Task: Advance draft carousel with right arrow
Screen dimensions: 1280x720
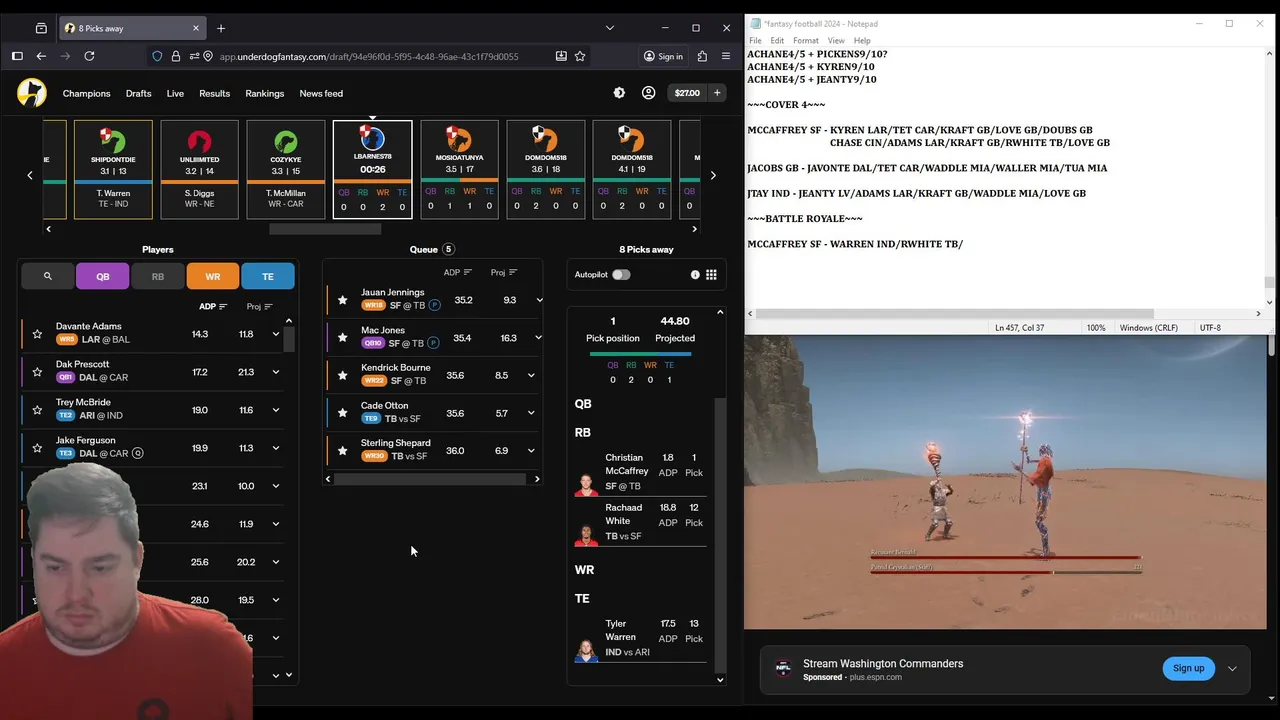Action: (713, 175)
